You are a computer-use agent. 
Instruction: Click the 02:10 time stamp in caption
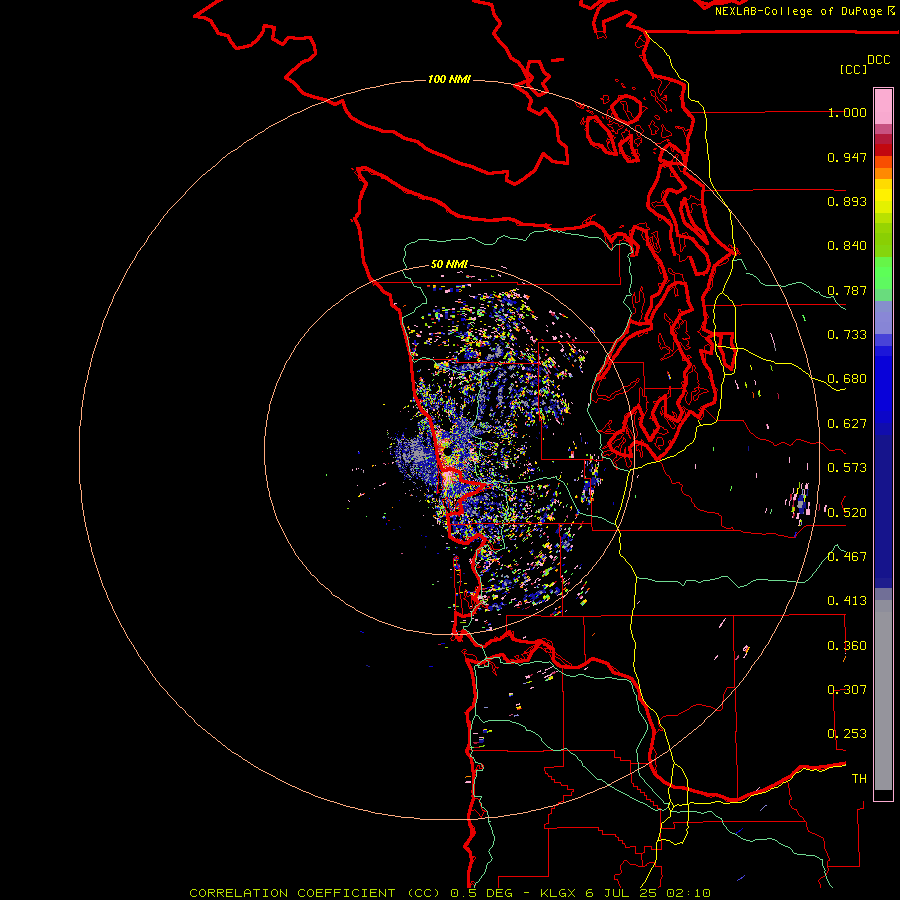688,893
